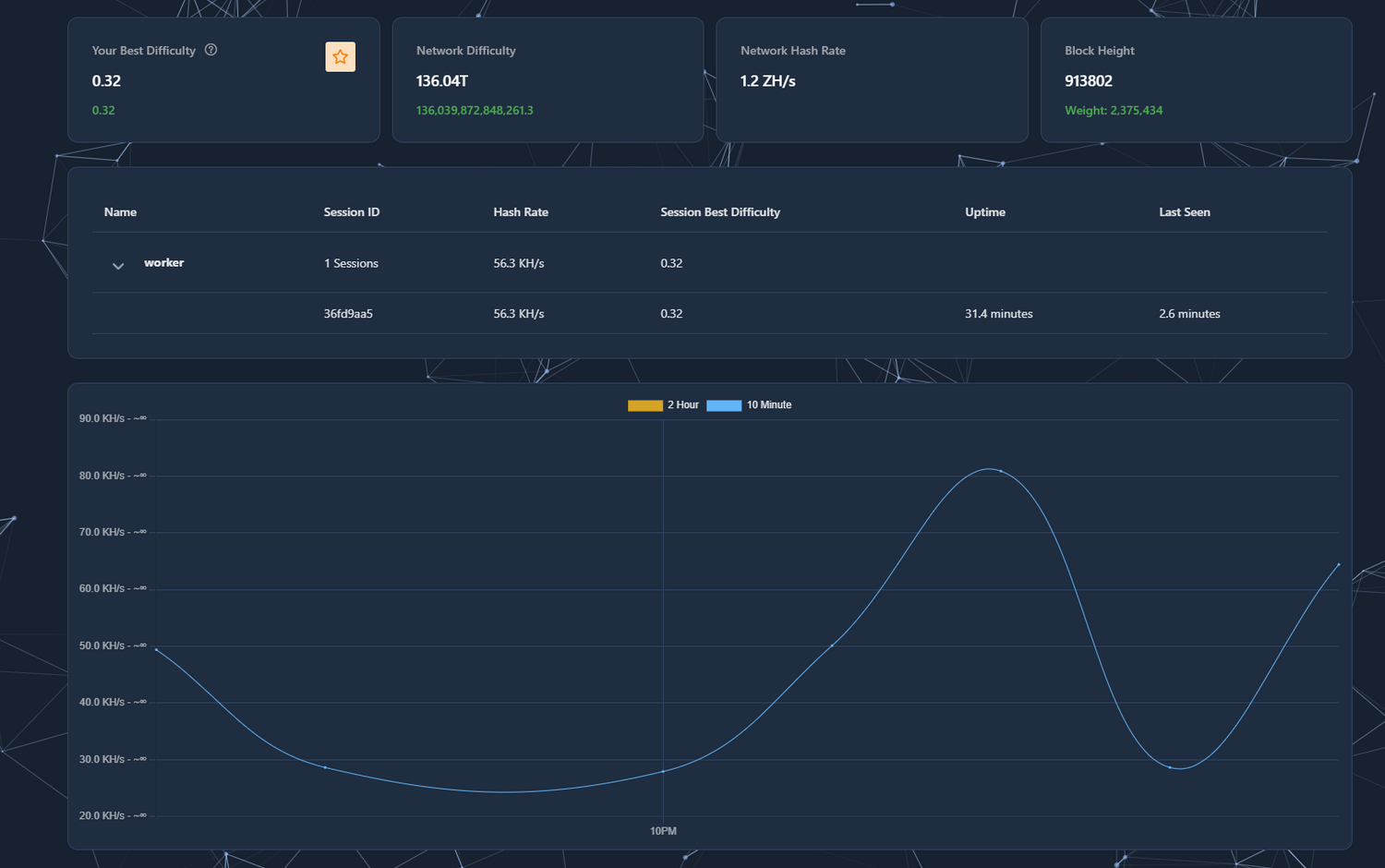
Task: Toggle the 2 Hour series in the chart legend
Action: tap(663, 405)
